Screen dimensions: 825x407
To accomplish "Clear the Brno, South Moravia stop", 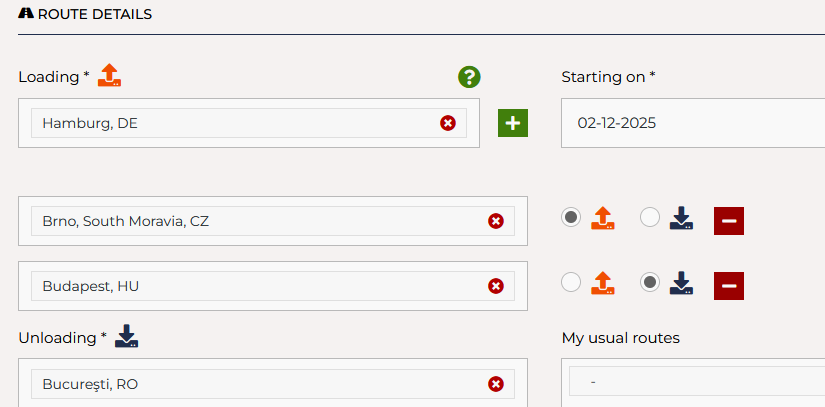I will click(495, 221).
